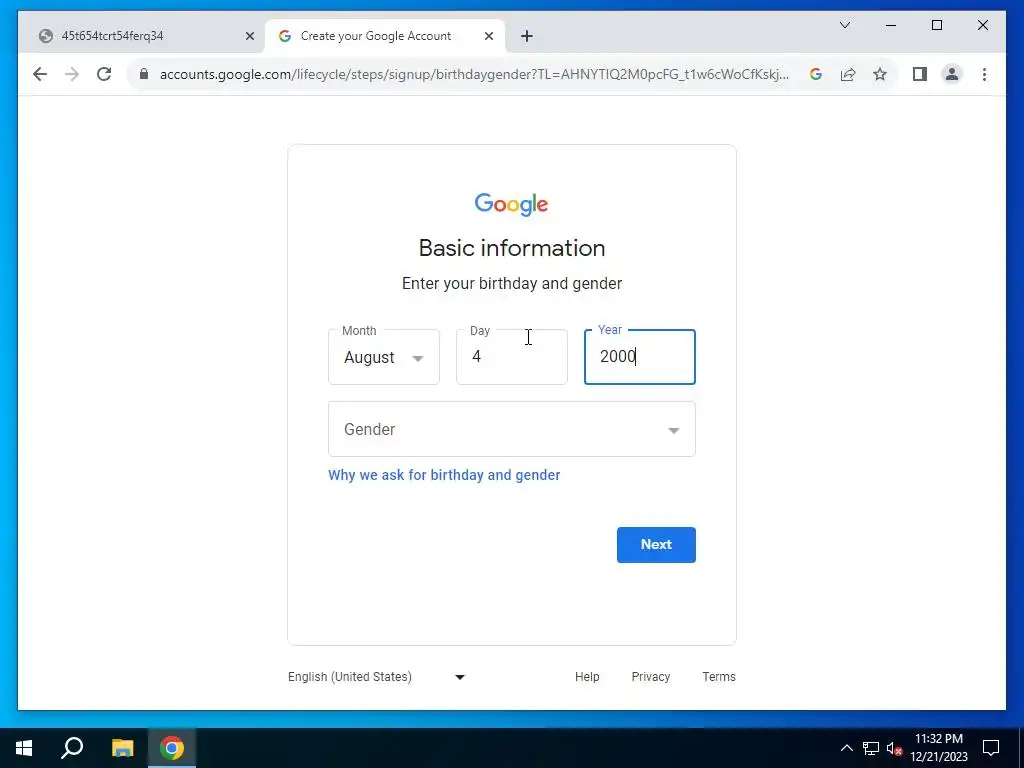Open the Chrome side panel
Viewport: 1024px width, 768px height.
(x=920, y=74)
